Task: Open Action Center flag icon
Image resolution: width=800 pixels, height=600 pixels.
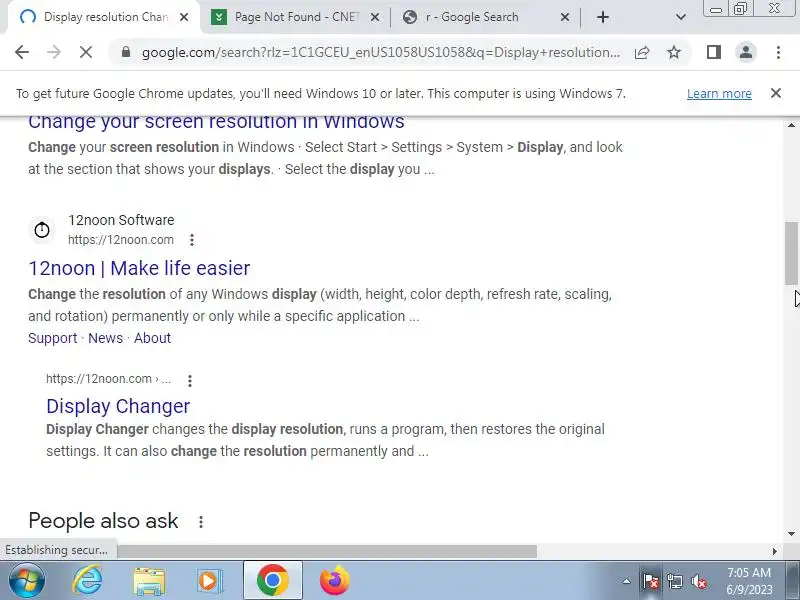Action: pos(650,581)
